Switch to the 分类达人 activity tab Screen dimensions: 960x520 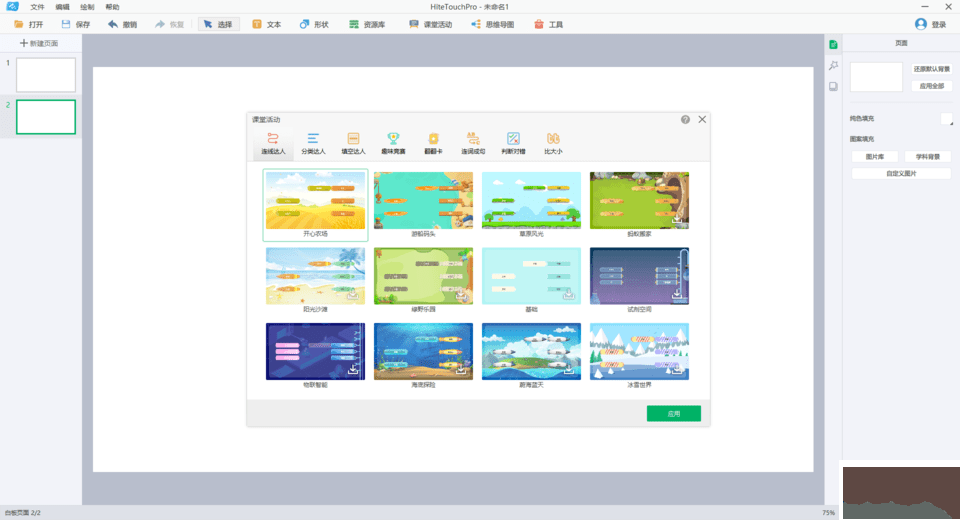313,144
